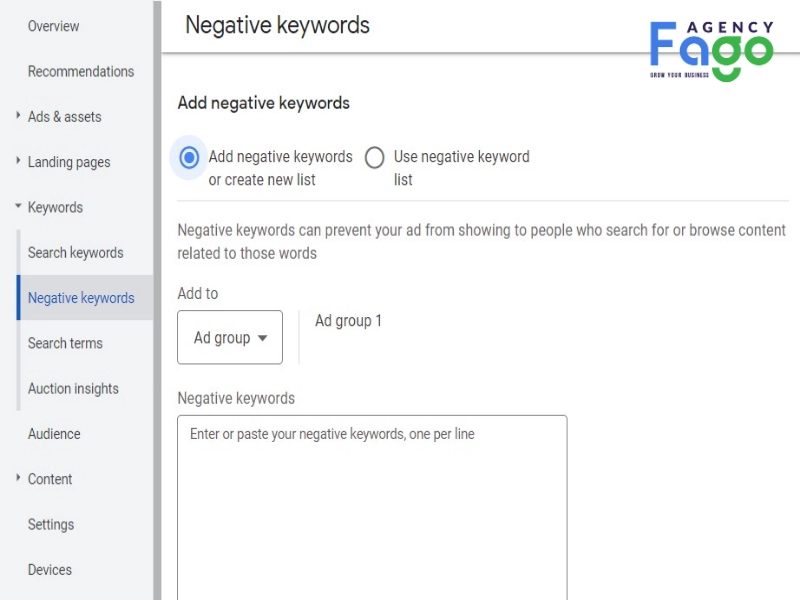Select 'Add negative keywords or create new list'
Image resolution: width=800 pixels, height=600 pixels.
pyautogui.click(x=189, y=157)
